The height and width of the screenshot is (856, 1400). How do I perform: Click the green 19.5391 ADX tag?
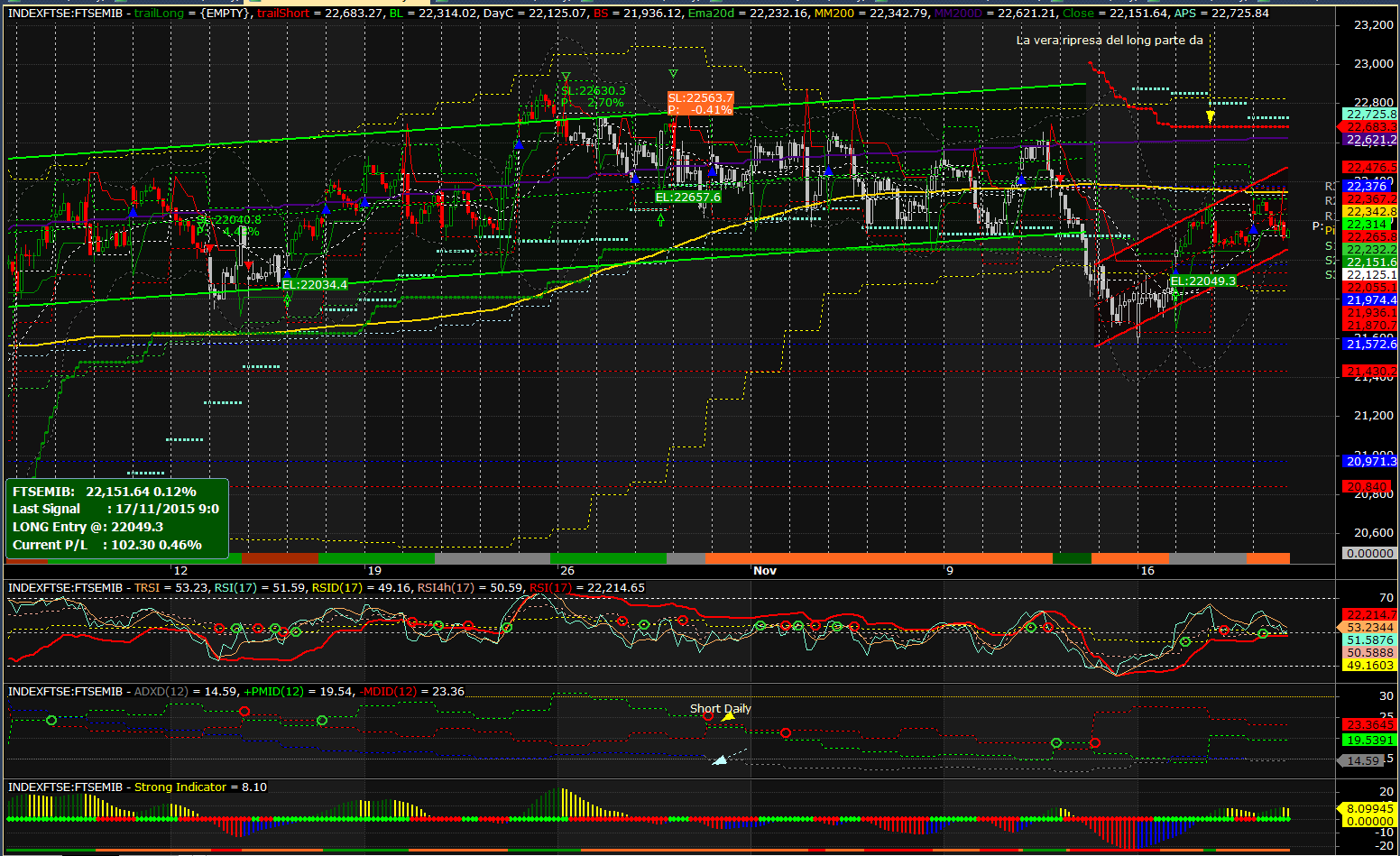point(1370,740)
